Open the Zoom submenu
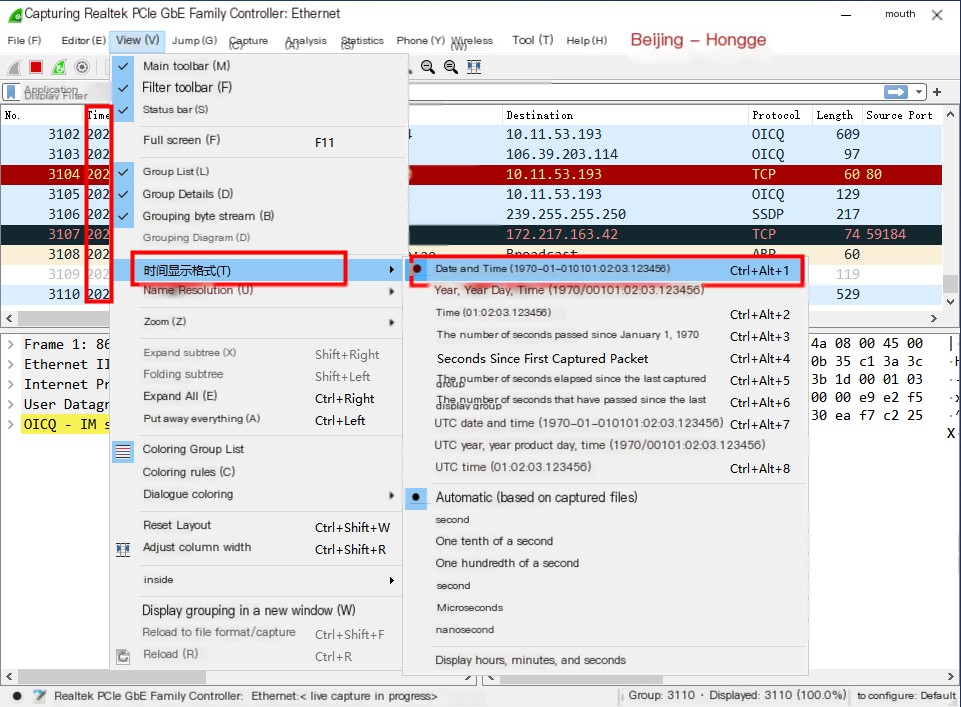Screen dimensions: 961x707 pyautogui.click(x=257, y=322)
